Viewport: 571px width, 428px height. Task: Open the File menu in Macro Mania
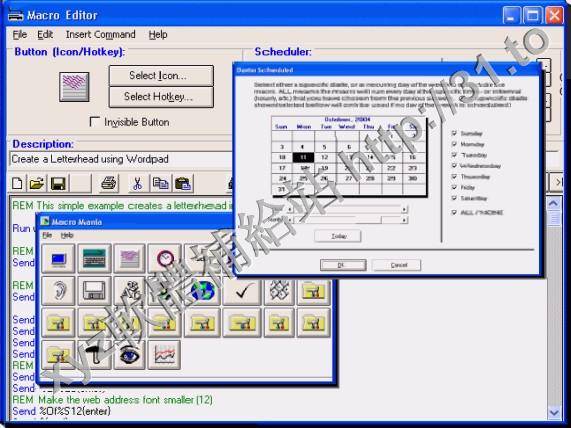tap(47, 235)
